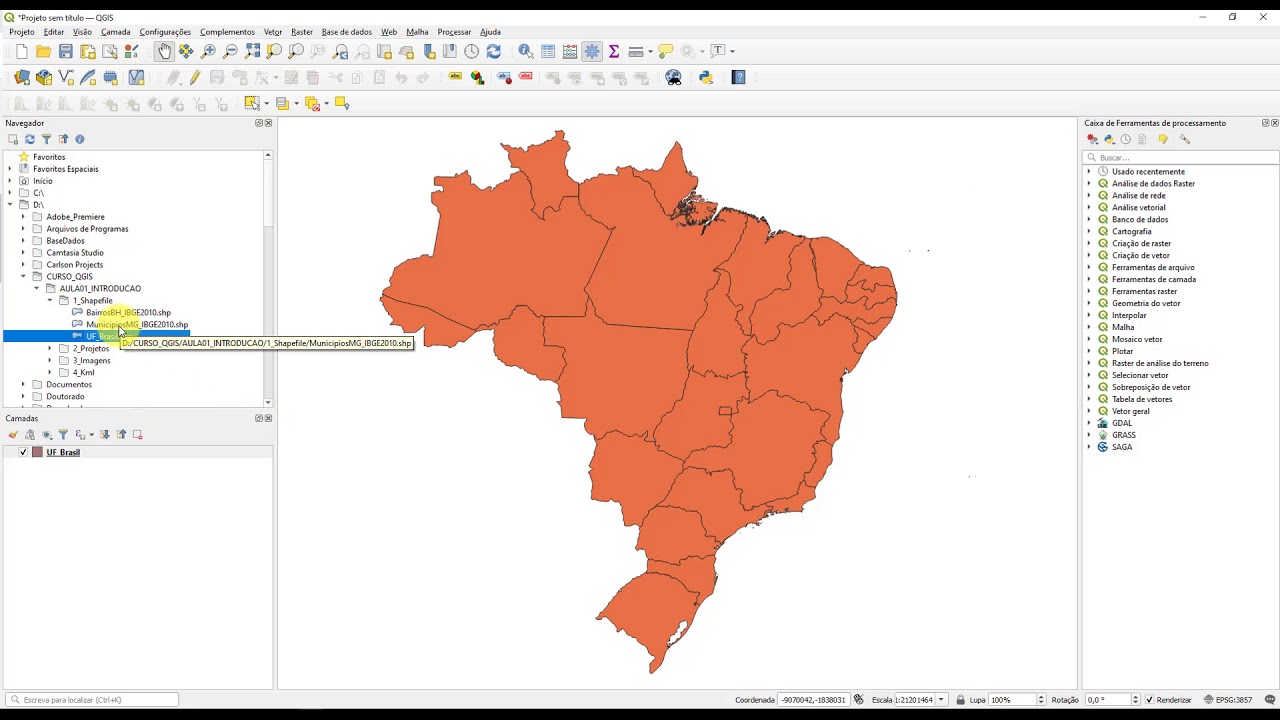Click the New Shapefile Layer icon
This screenshot has width=1280, height=720.
point(66,77)
